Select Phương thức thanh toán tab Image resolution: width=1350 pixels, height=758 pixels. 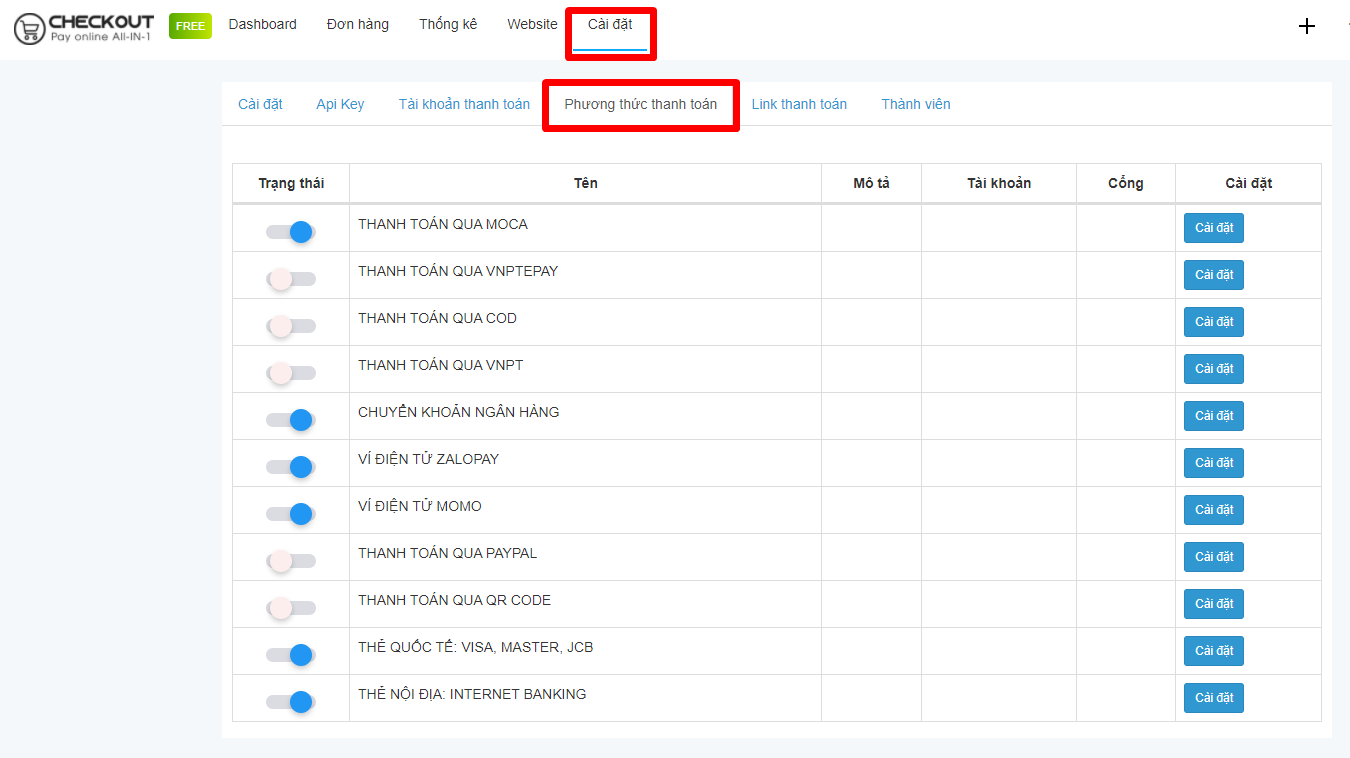tap(640, 104)
